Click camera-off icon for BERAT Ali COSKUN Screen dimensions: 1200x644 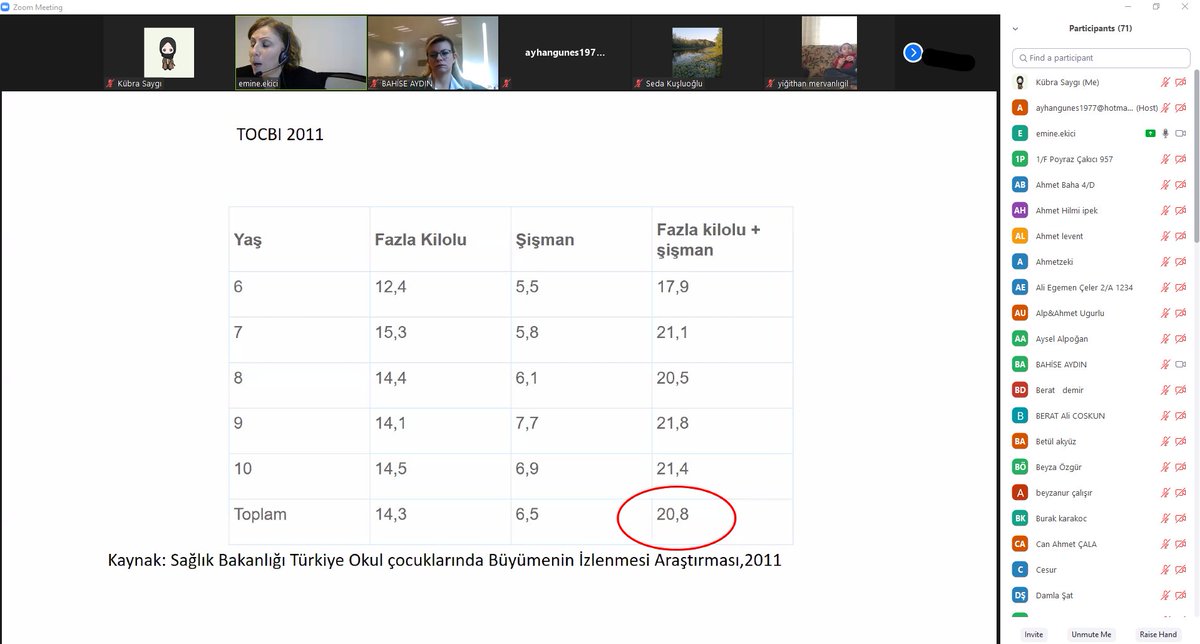1181,415
